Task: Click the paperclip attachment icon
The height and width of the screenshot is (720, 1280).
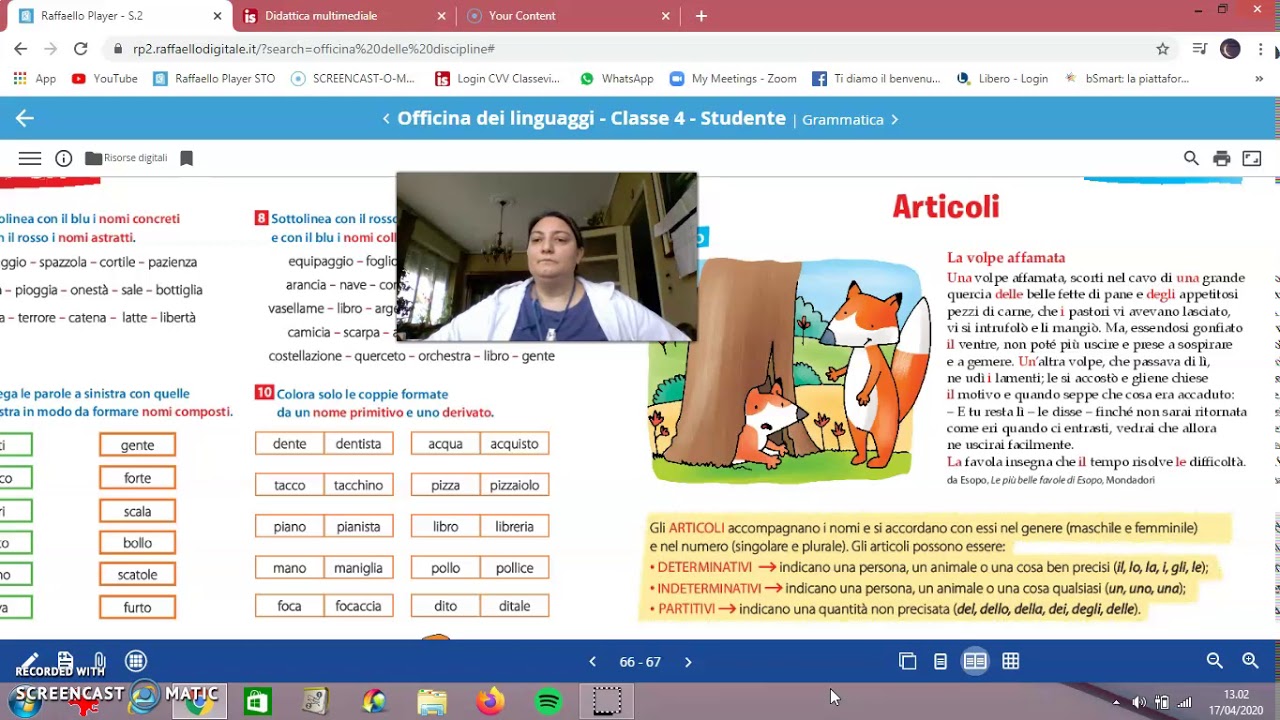Action: click(100, 661)
